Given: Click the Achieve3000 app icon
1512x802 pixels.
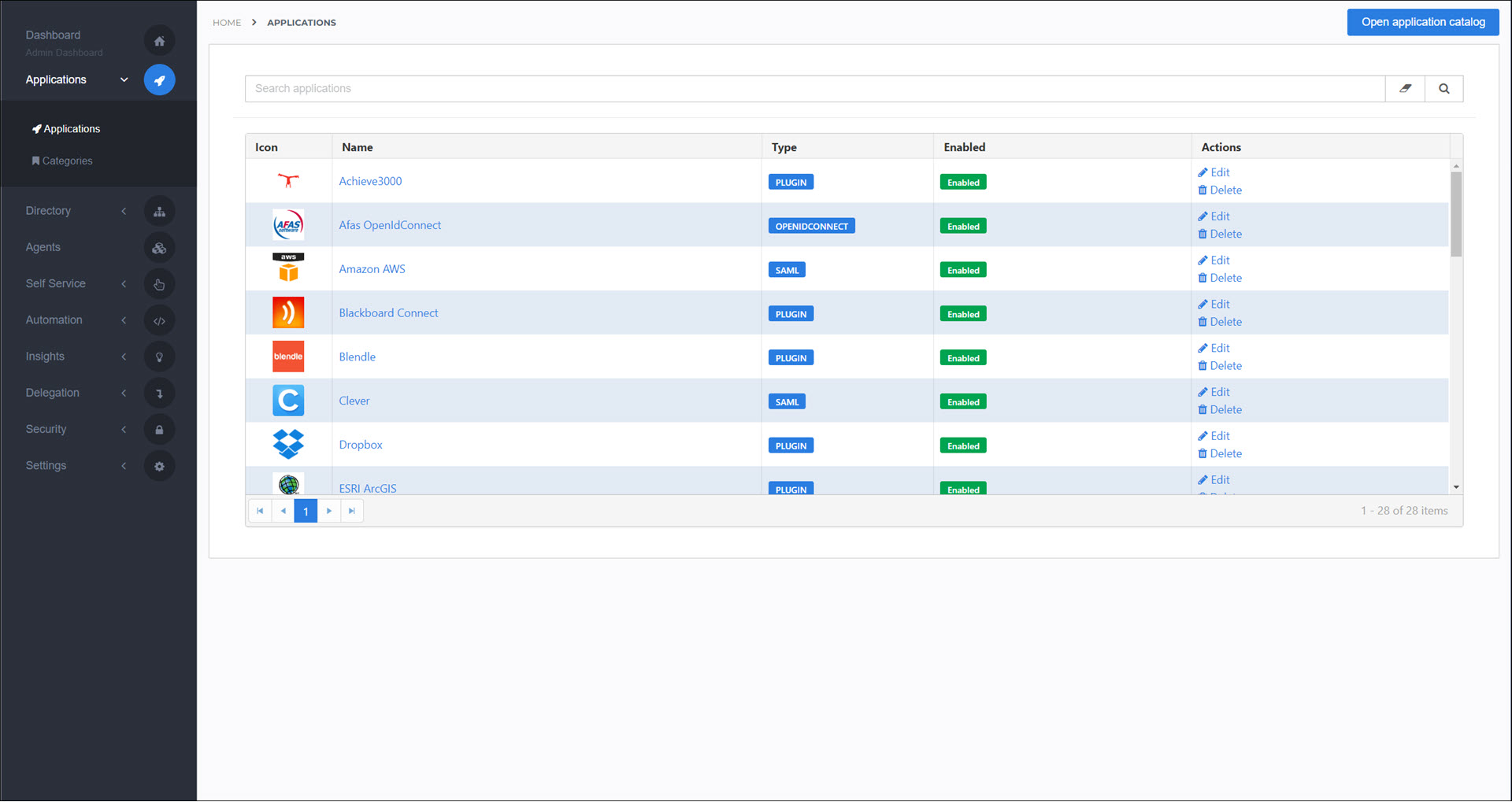Looking at the screenshot, I should pyautogui.click(x=288, y=181).
